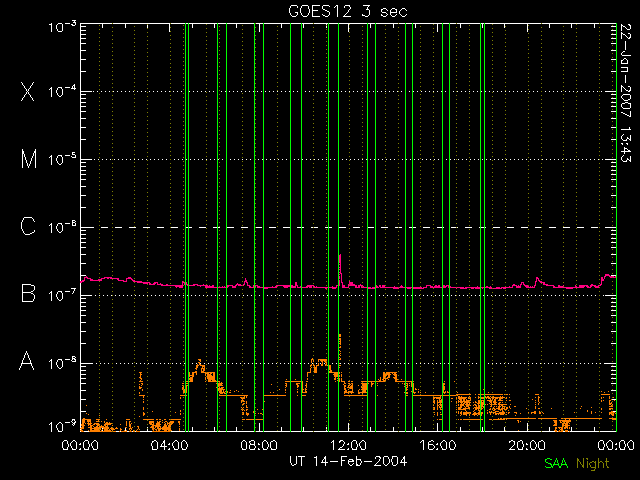Click the 10⁻⁸ y-axis tick label
Screen dimensions: 640x480
(62, 363)
